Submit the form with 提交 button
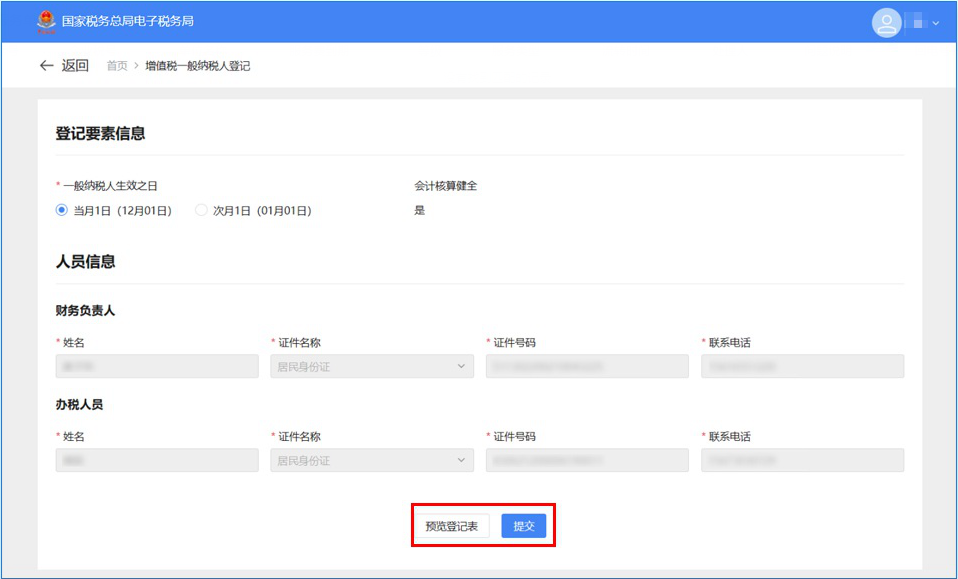Viewport: 958px width, 579px height. 524,526
